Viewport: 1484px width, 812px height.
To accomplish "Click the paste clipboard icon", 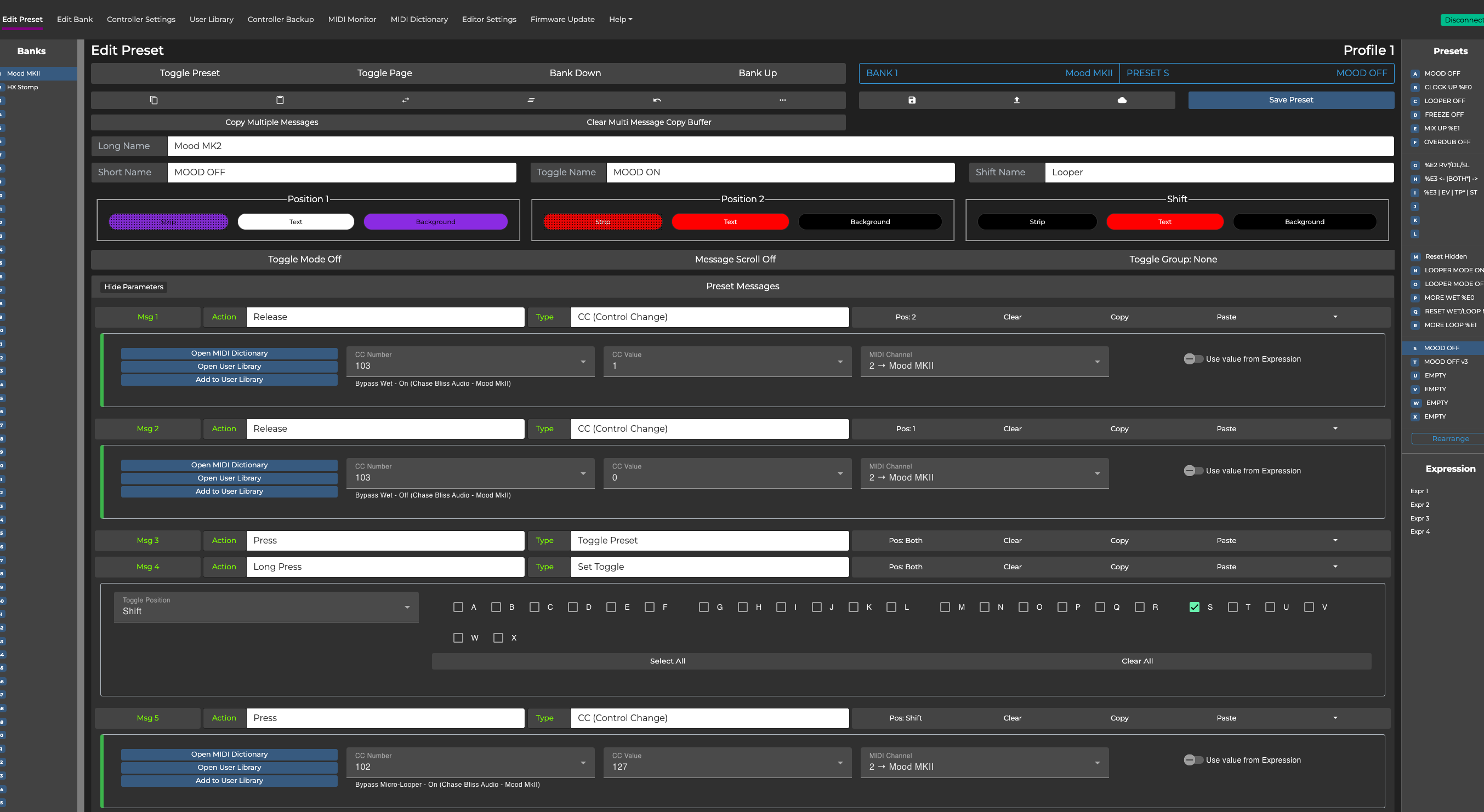I will (280, 100).
